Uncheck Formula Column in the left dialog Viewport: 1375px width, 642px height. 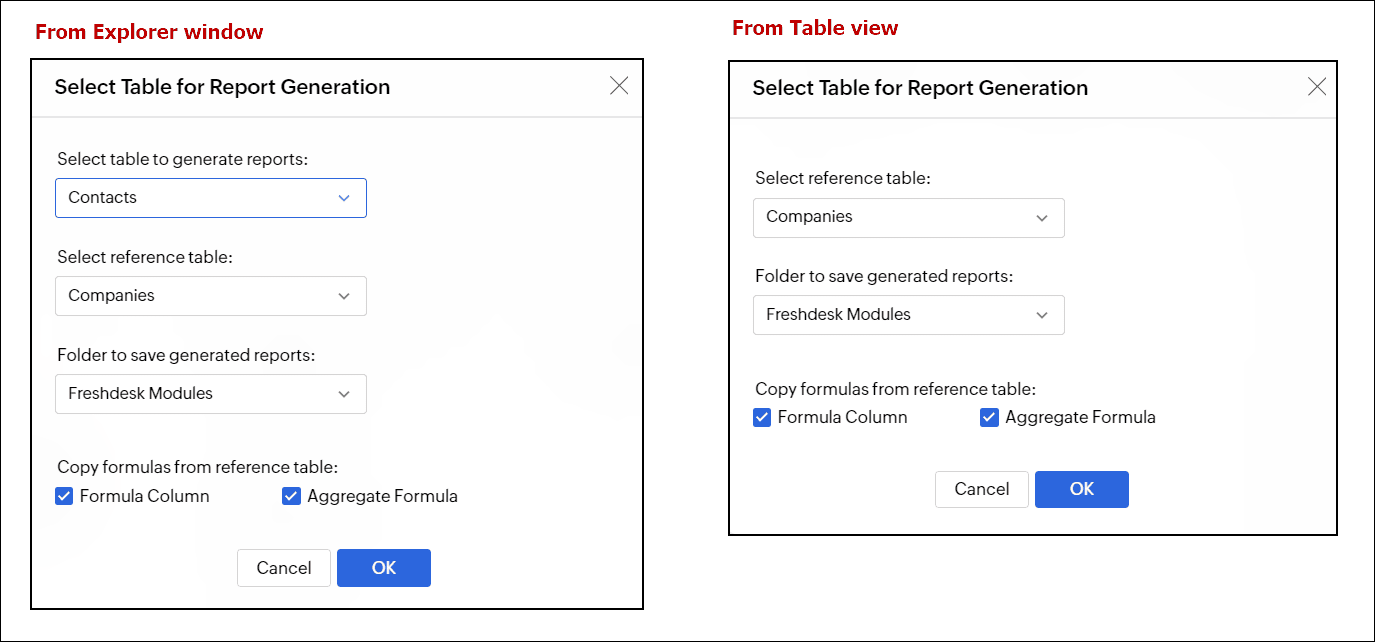[x=64, y=496]
